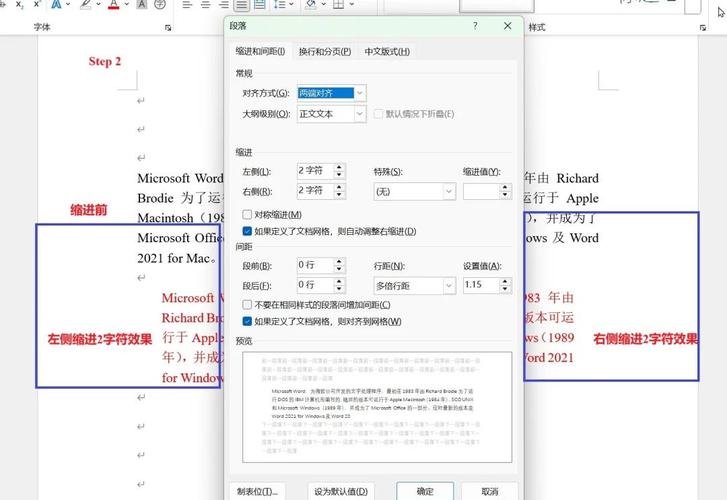Click 取消 button
Image resolution: width=727 pixels, height=500 pixels.
click(x=490, y=491)
